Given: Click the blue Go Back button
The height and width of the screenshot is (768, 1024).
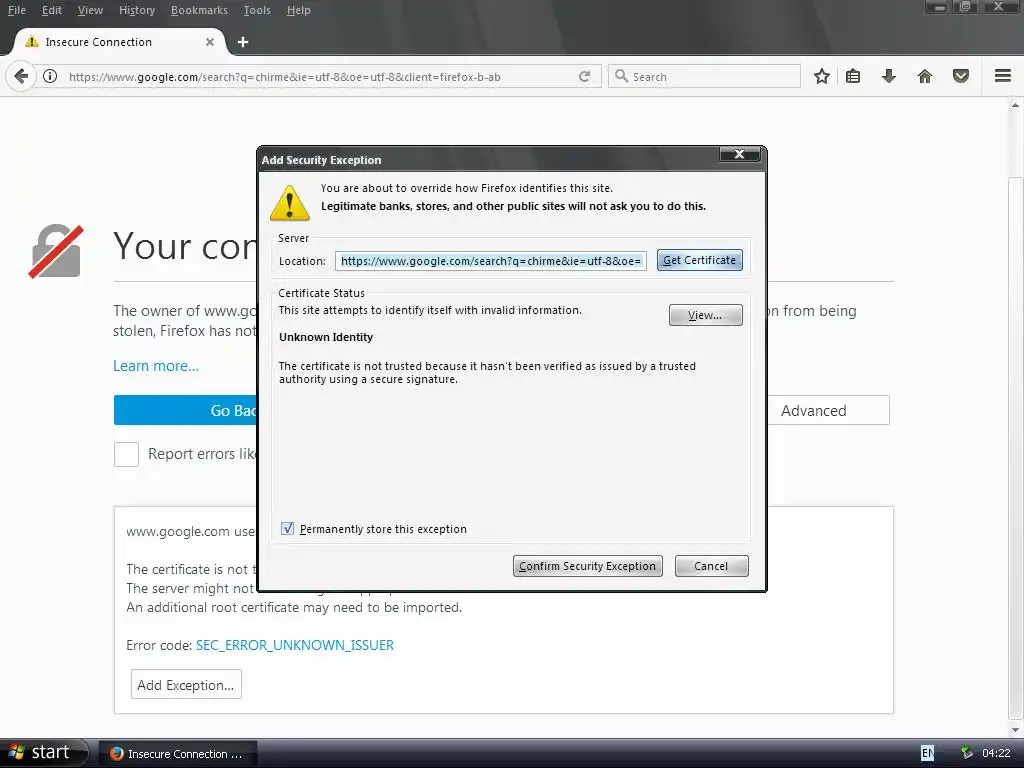Looking at the screenshot, I should [186, 410].
